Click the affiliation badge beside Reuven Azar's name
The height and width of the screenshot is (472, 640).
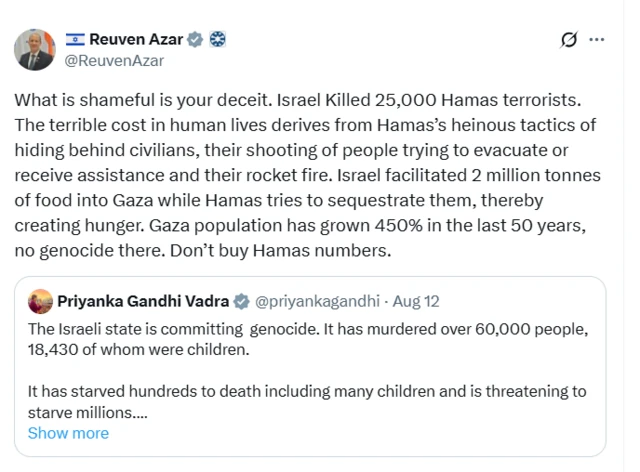pos(218,40)
